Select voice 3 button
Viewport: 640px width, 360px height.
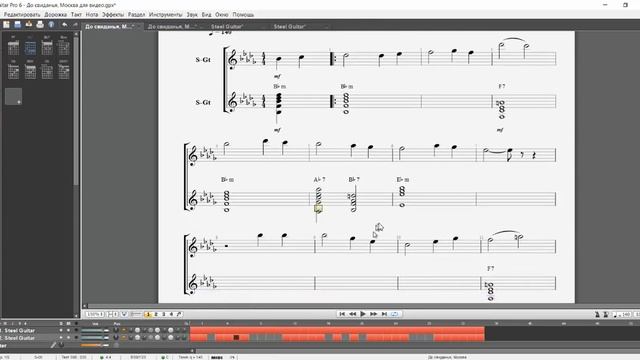[x=164, y=314]
